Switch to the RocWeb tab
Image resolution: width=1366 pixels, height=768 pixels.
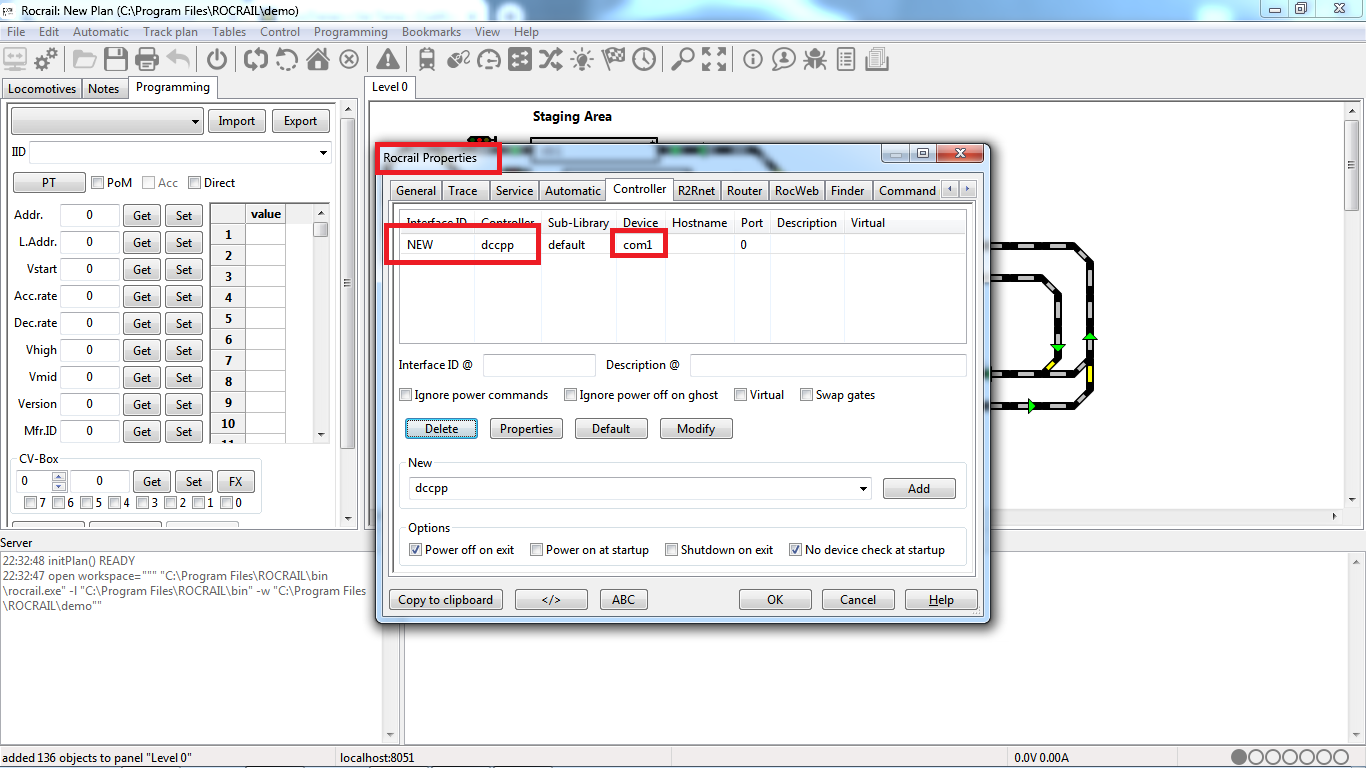[x=796, y=190]
